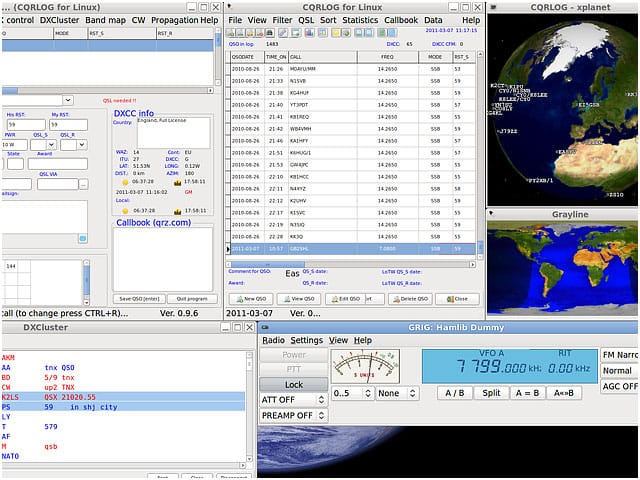Click the My RST input field
Image resolution: width=640 pixels, height=480 pixels.
coord(69,124)
